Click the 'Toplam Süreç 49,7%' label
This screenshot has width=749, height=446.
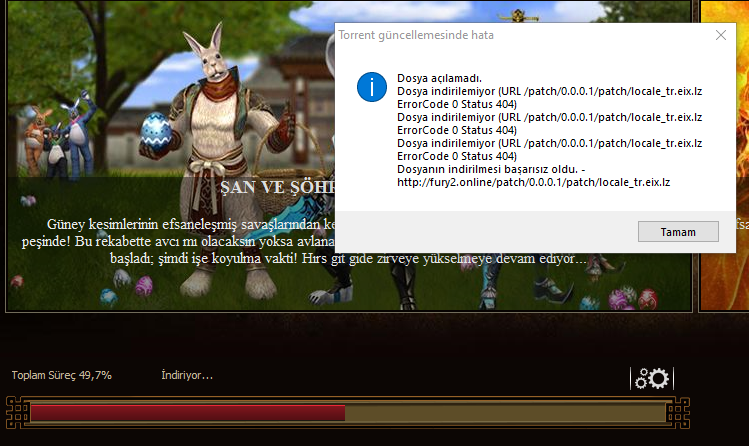(x=62, y=375)
